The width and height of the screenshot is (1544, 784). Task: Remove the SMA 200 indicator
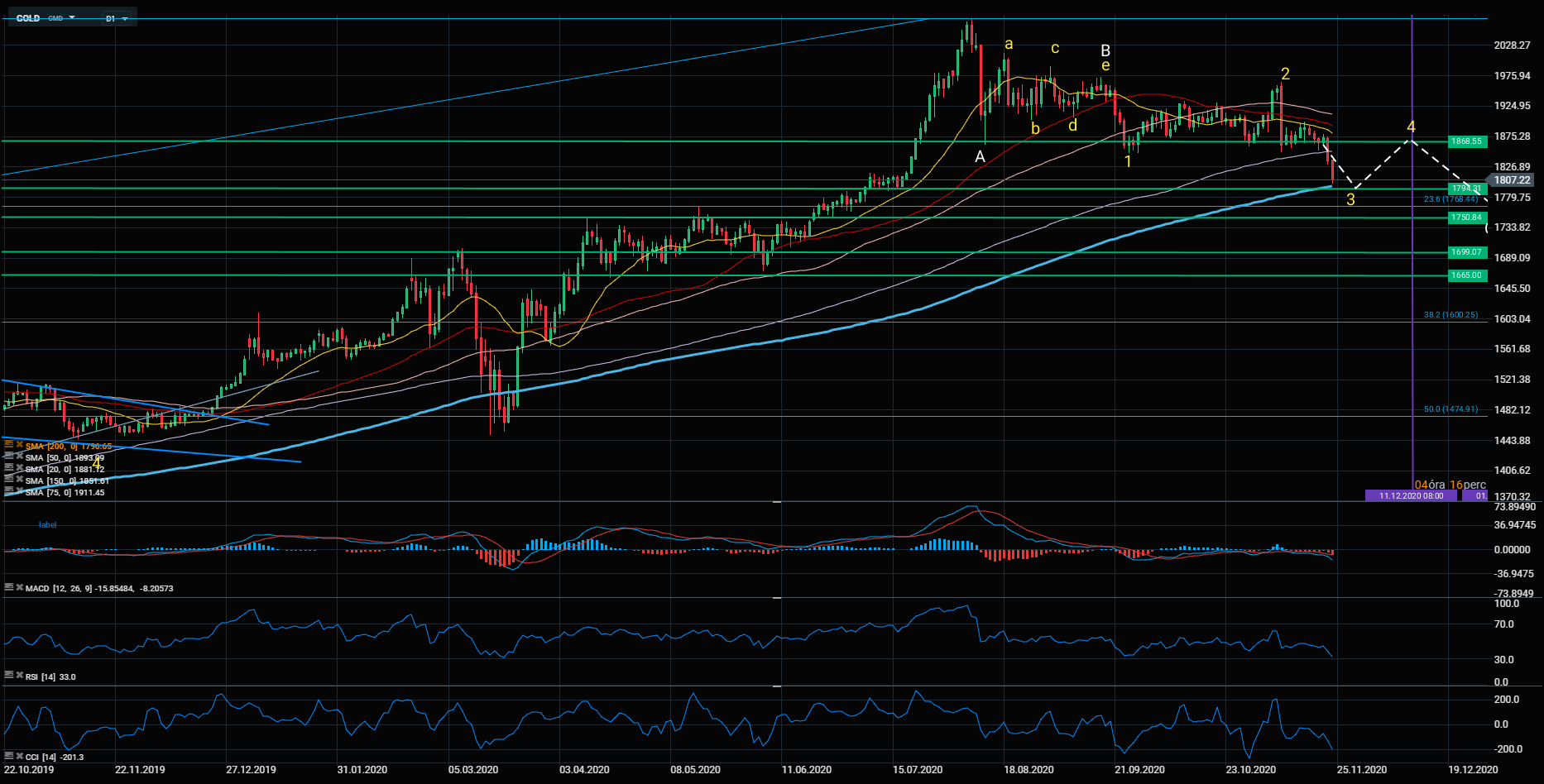(20, 445)
